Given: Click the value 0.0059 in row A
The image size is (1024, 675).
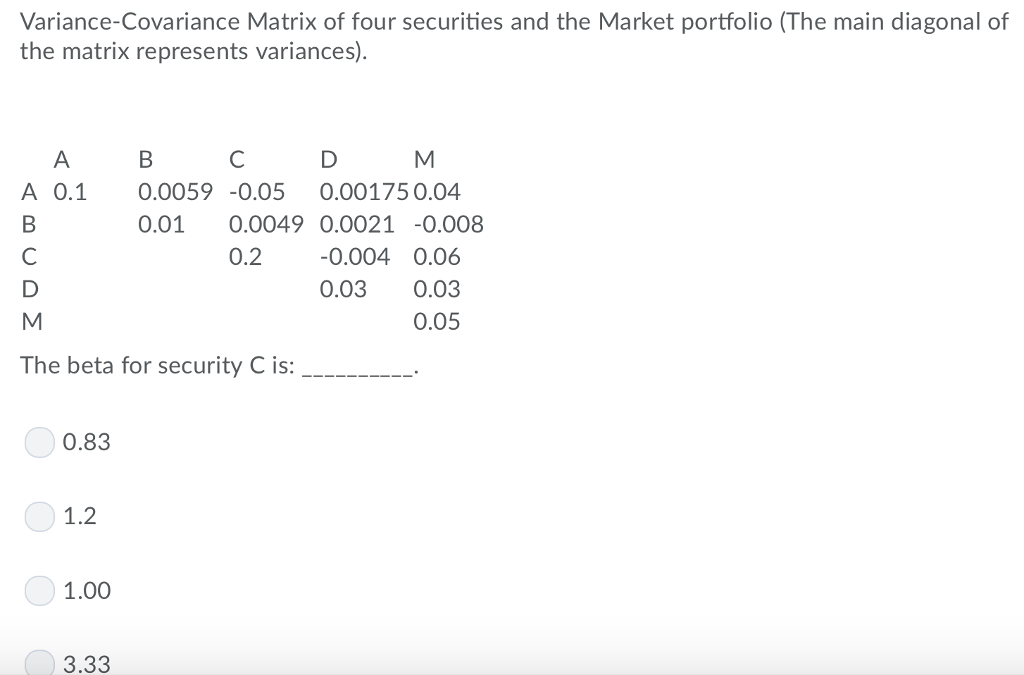Looking at the screenshot, I should tap(176, 192).
